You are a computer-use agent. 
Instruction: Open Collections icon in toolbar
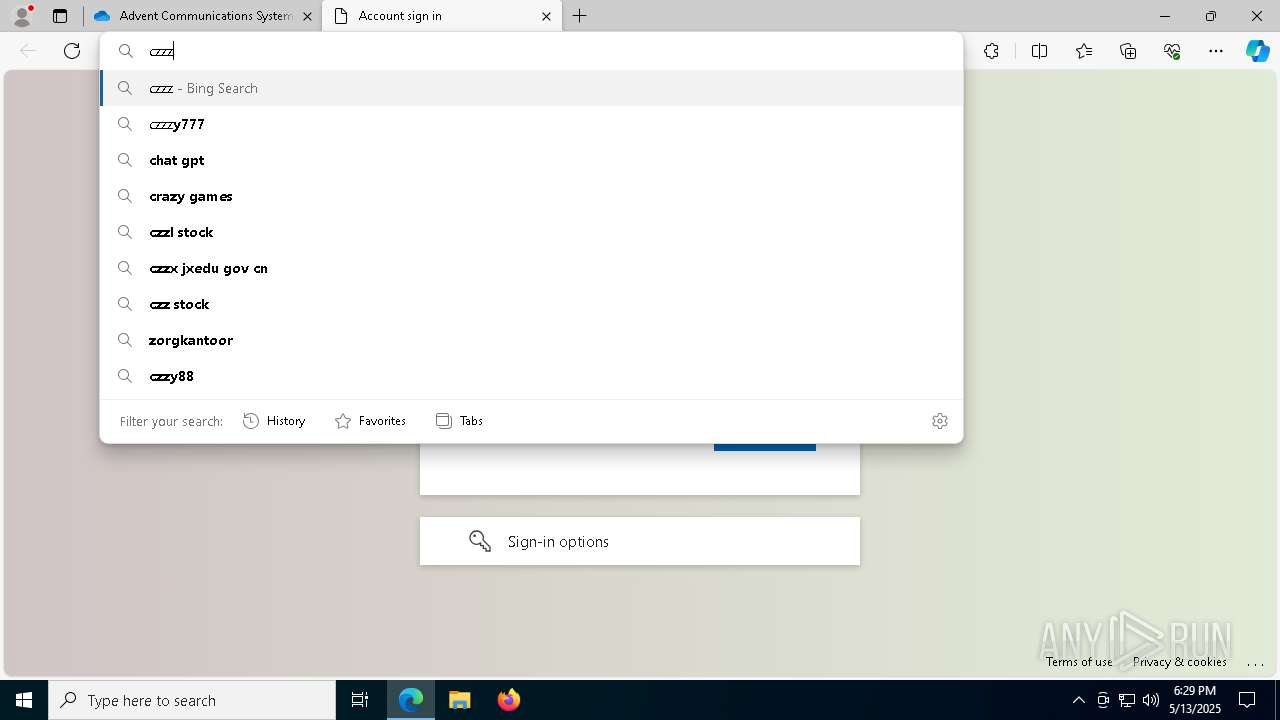(1128, 51)
